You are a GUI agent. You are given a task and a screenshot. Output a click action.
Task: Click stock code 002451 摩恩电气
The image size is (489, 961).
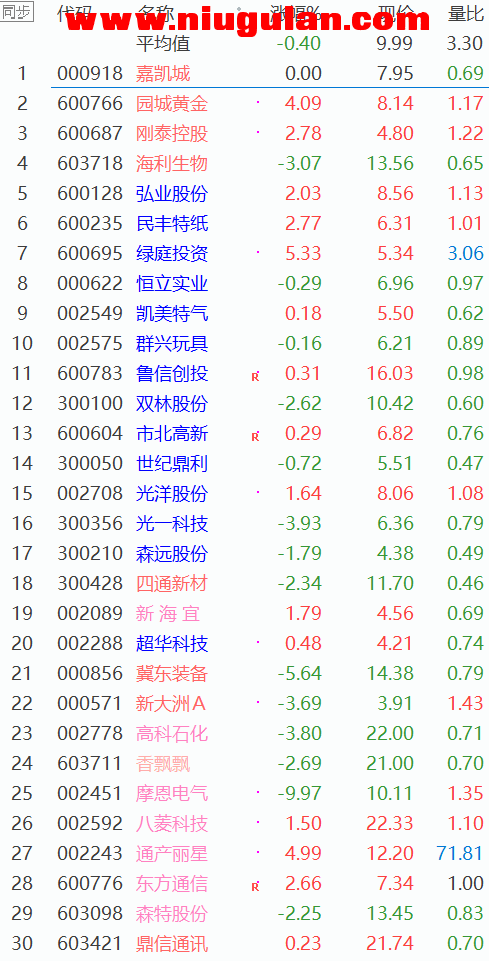pyautogui.click(x=90, y=794)
